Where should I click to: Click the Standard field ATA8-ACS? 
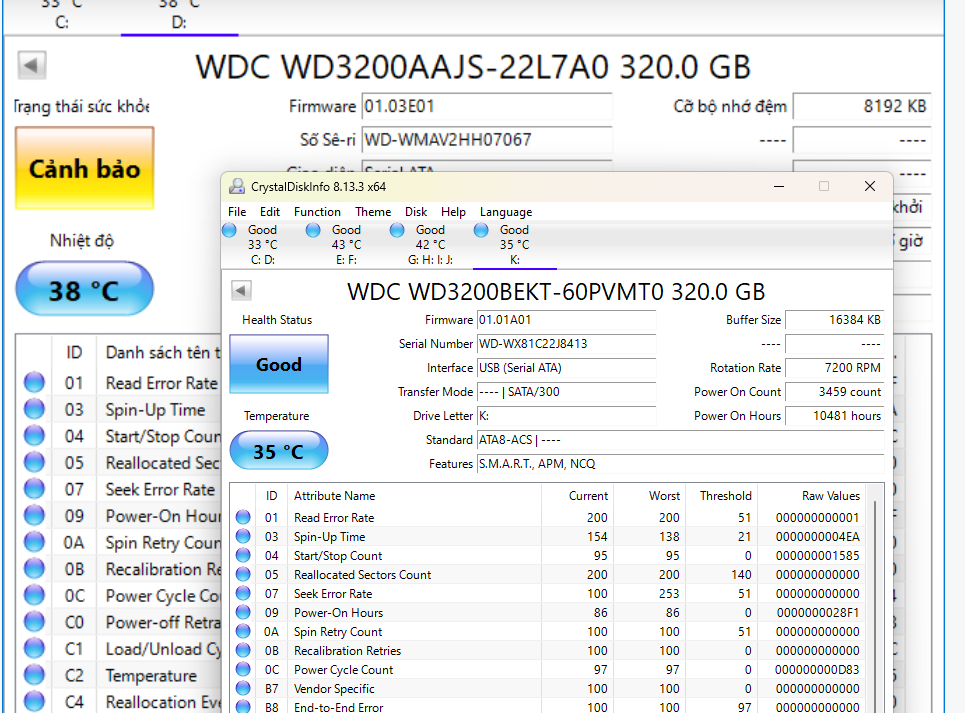[681, 440]
